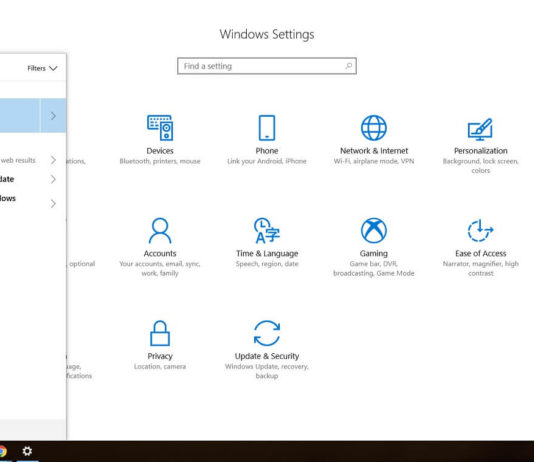The image size is (534, 462).
Task: Open the Gaming Xbox icon
Action: [x=374, y=230]
